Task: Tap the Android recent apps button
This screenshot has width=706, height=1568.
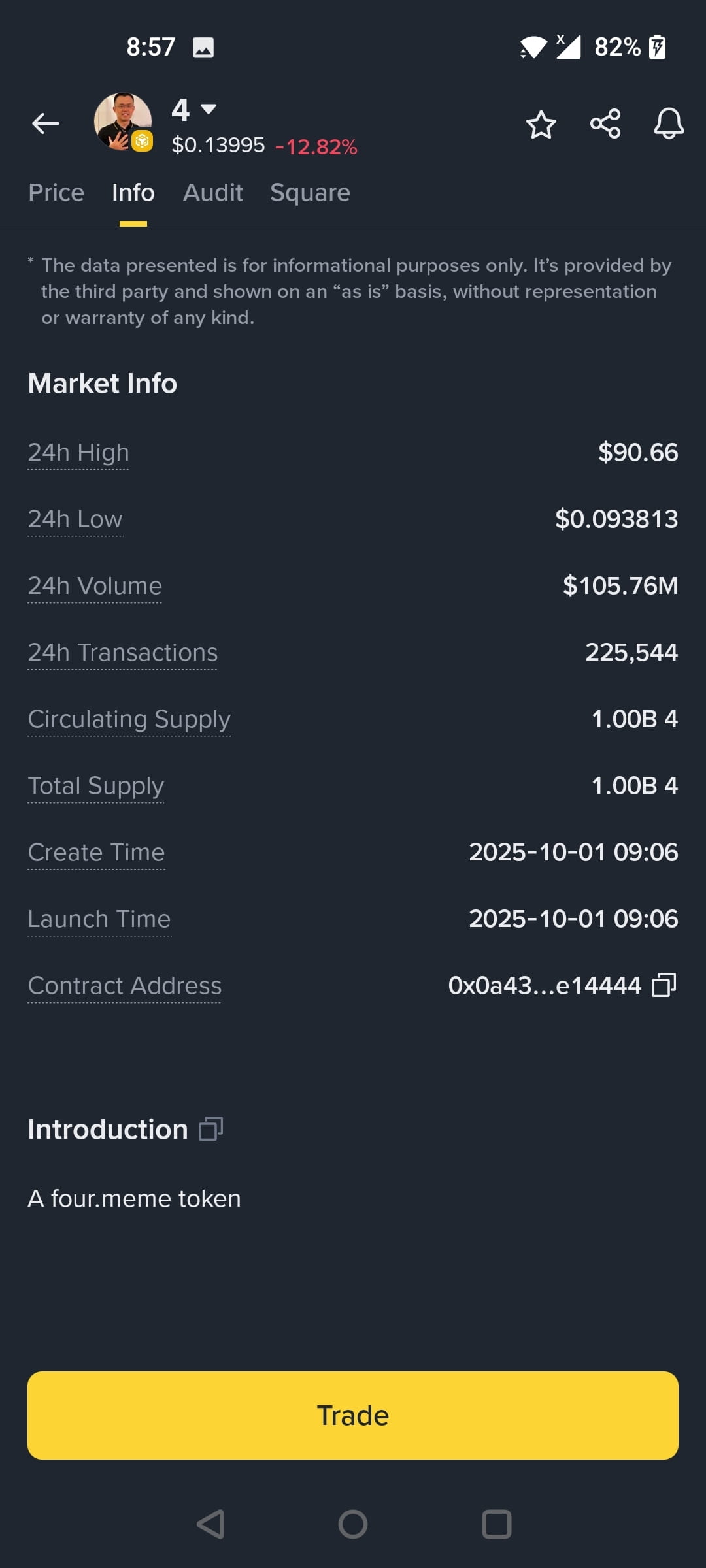Action: (497, 1524)
